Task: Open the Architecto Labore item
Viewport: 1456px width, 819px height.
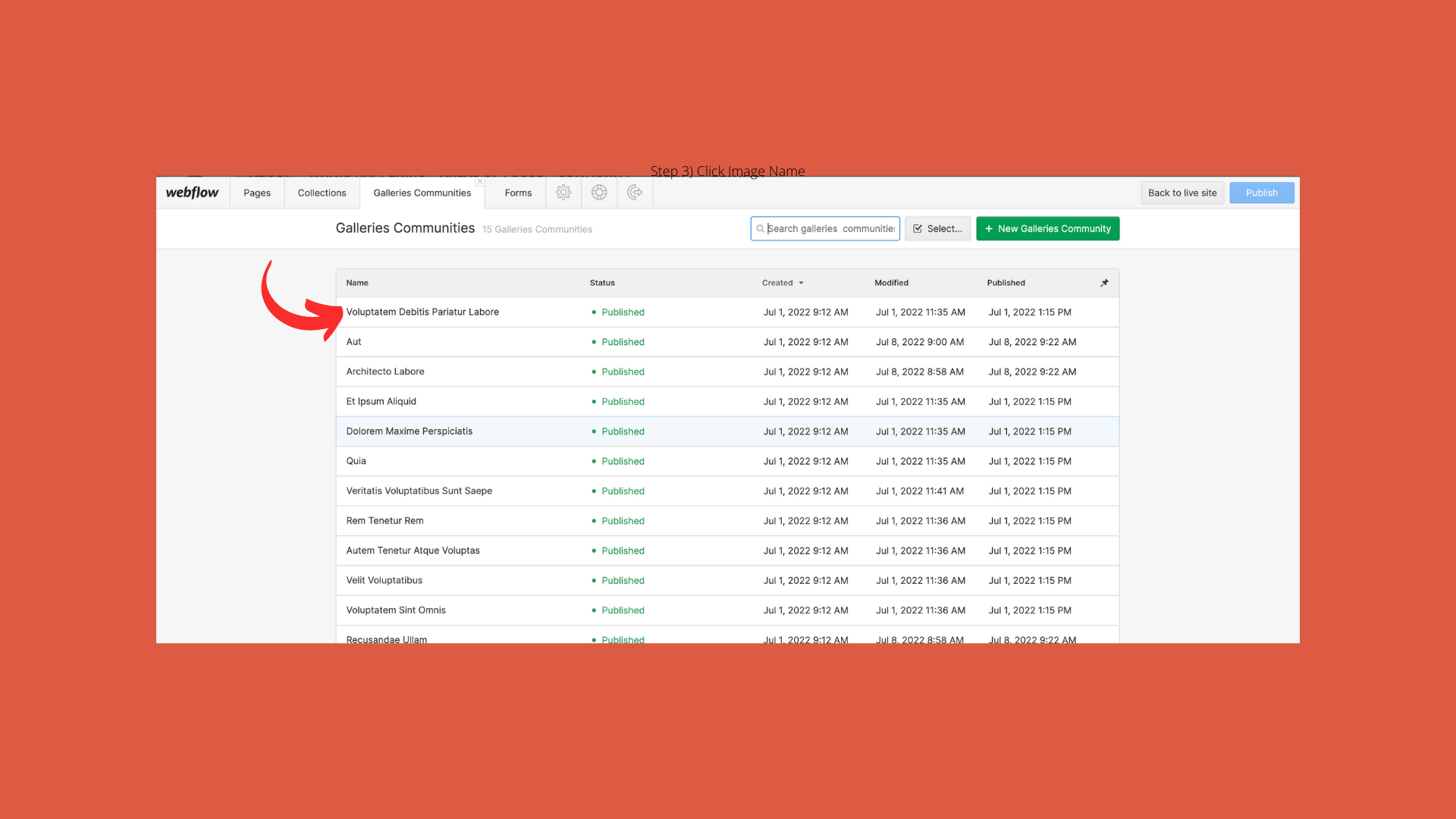Action: (385, 372)
